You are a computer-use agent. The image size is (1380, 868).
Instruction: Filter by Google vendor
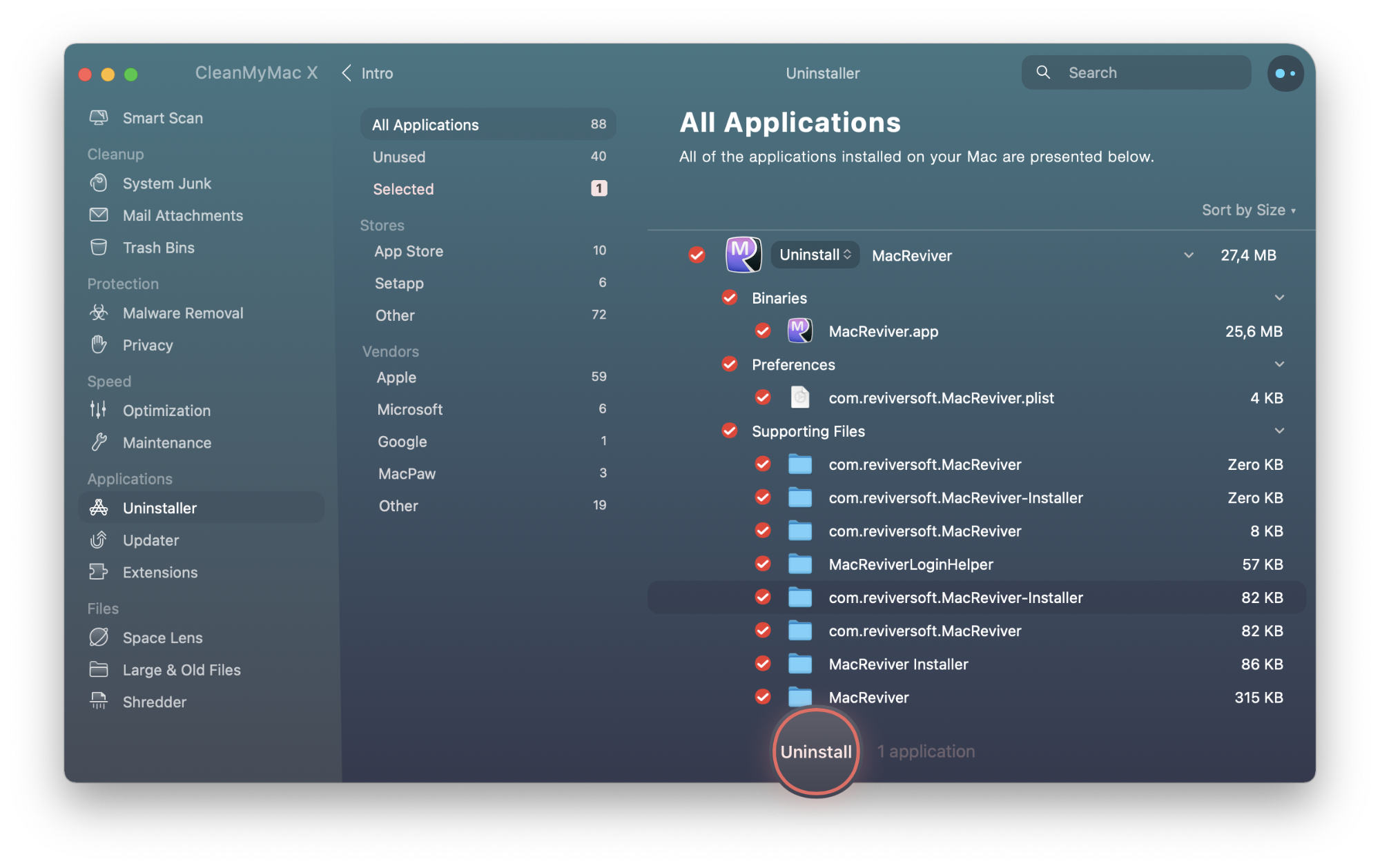(x=488, y=442)
